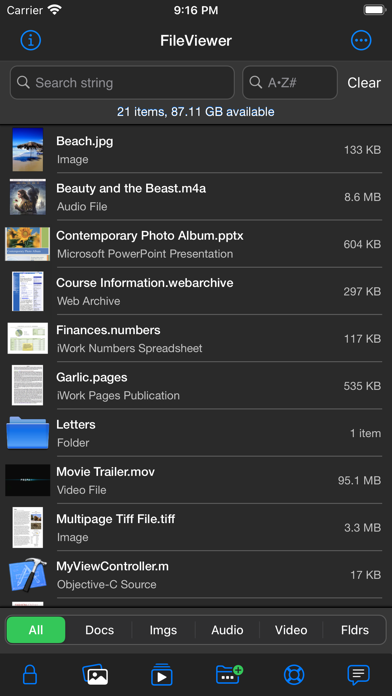Open the Beauty and the Beast album thumbnail
392x696 pixels.
28,197
